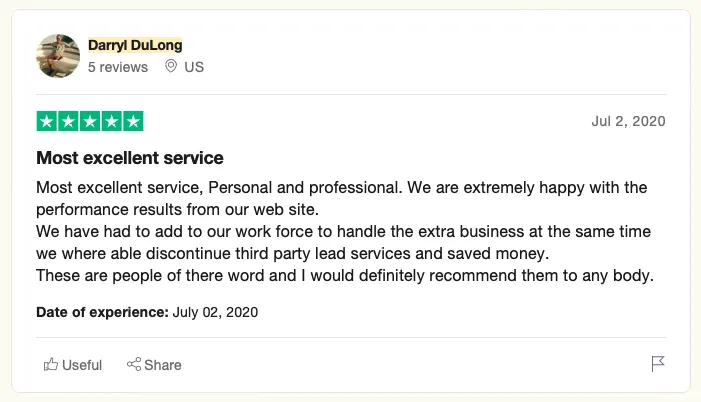
Task: Click the fourth green rating star
Action: tap(112, 122)
